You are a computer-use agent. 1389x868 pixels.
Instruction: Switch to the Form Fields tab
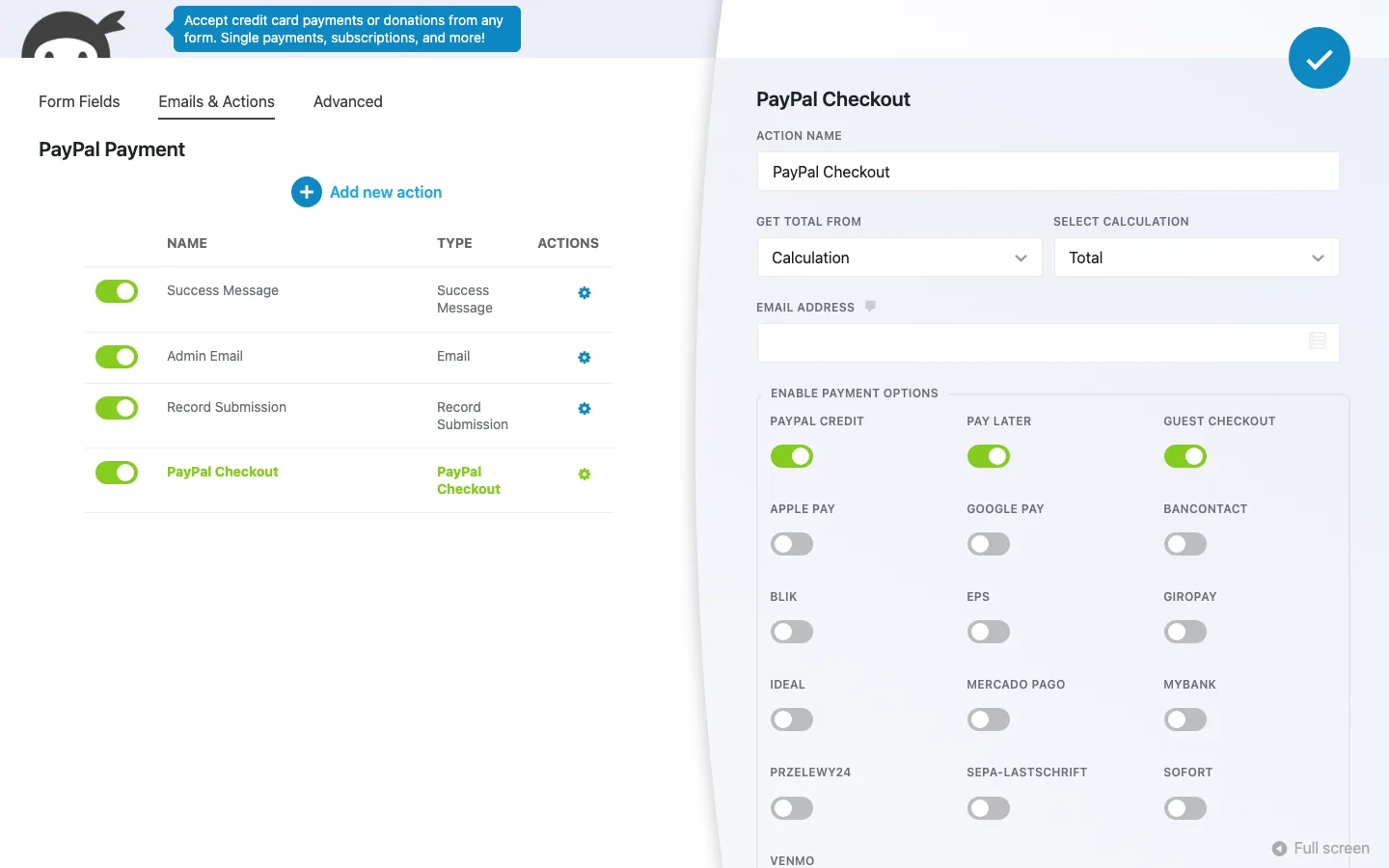tap(79, 101)
